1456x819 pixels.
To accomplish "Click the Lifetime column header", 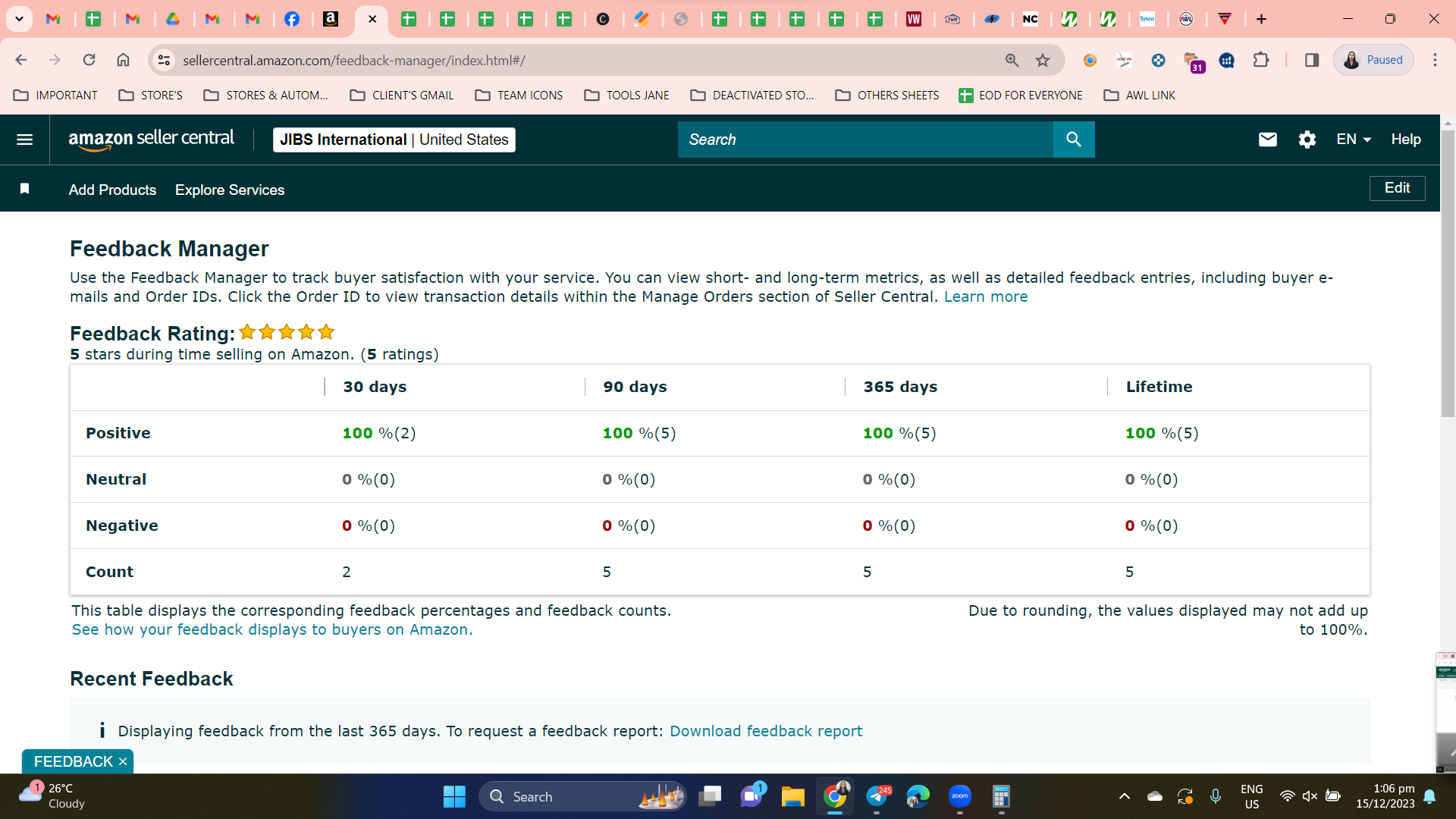I will (x=1159, y=387).
